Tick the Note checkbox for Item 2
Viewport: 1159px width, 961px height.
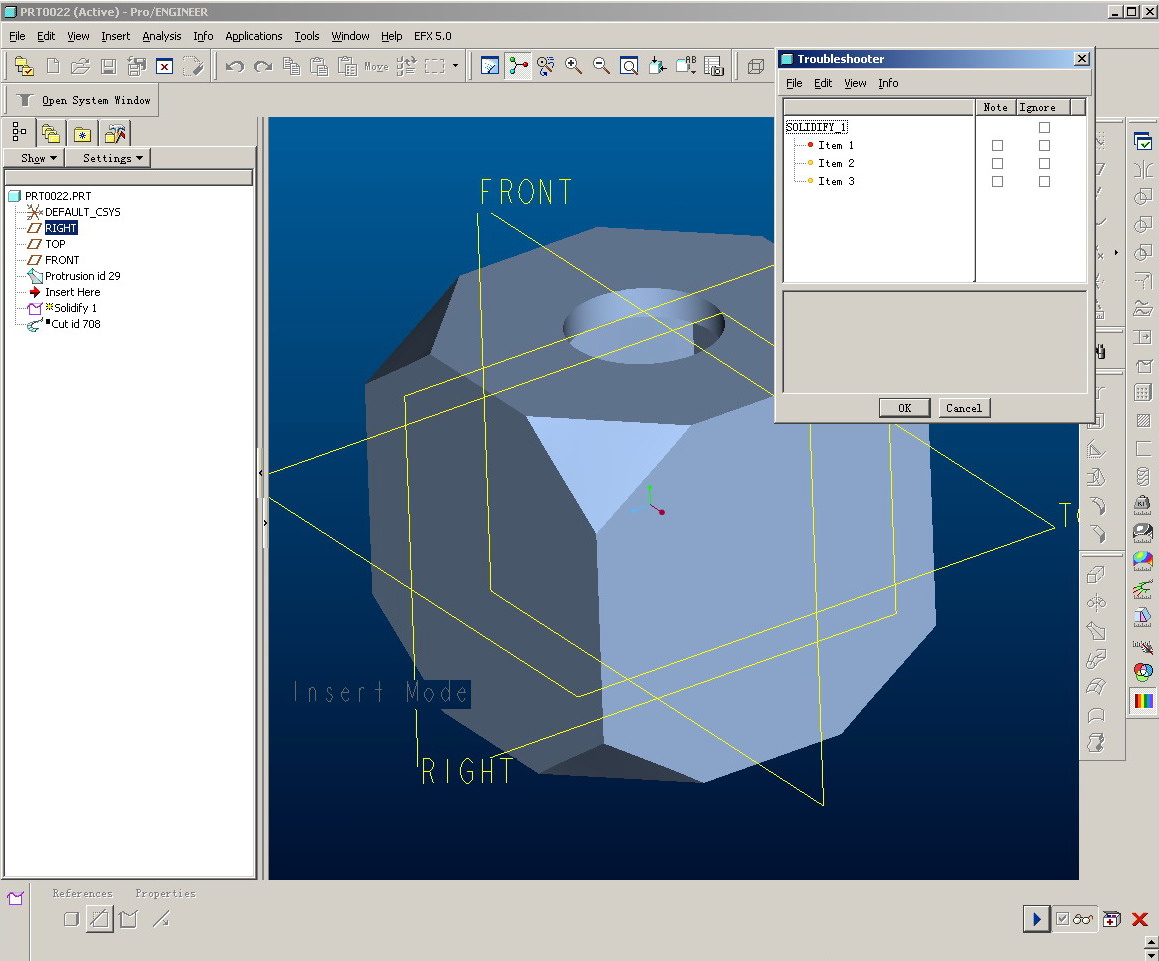pos(997,163)
